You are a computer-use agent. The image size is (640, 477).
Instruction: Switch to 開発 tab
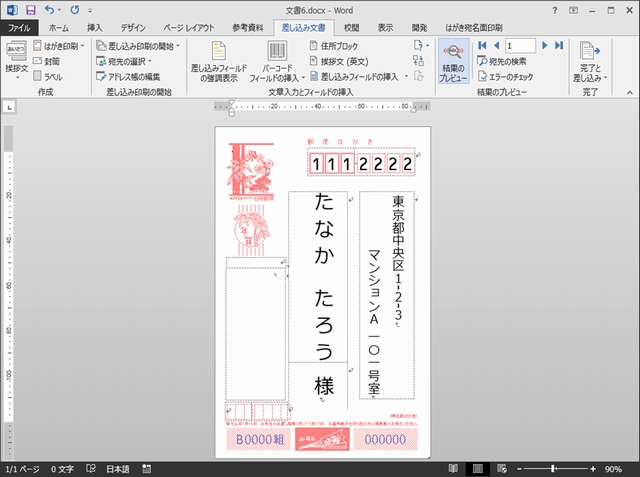pyautogui.click(x=419, y=28)
